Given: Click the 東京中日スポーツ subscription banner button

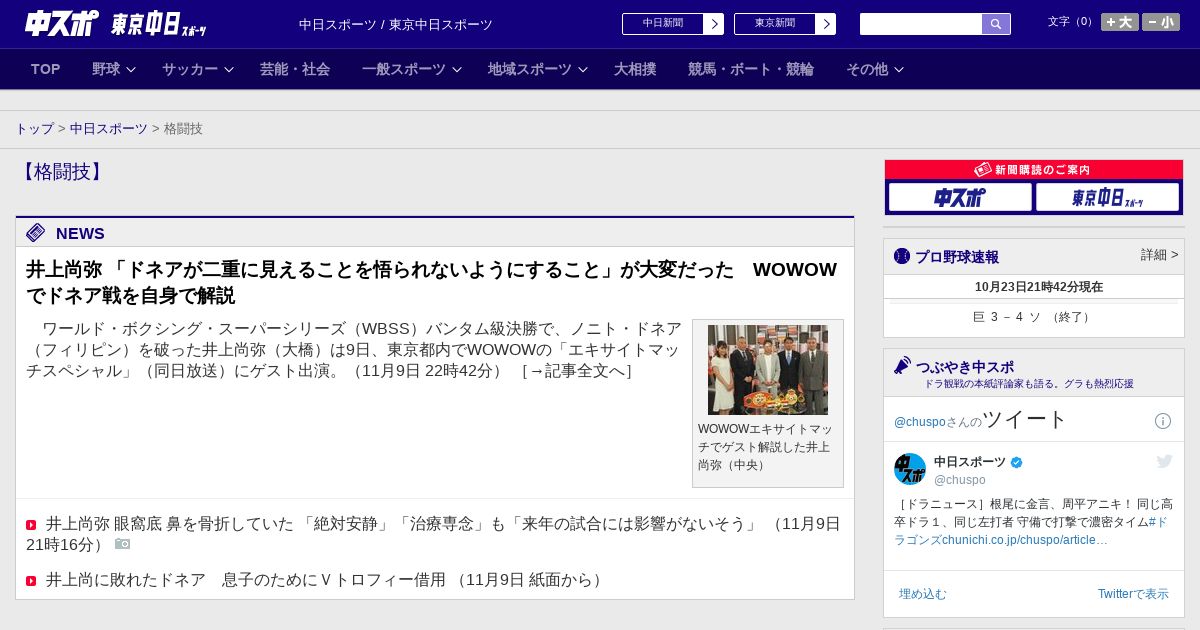Looking at the screenshot, I should pos(1107,197).
